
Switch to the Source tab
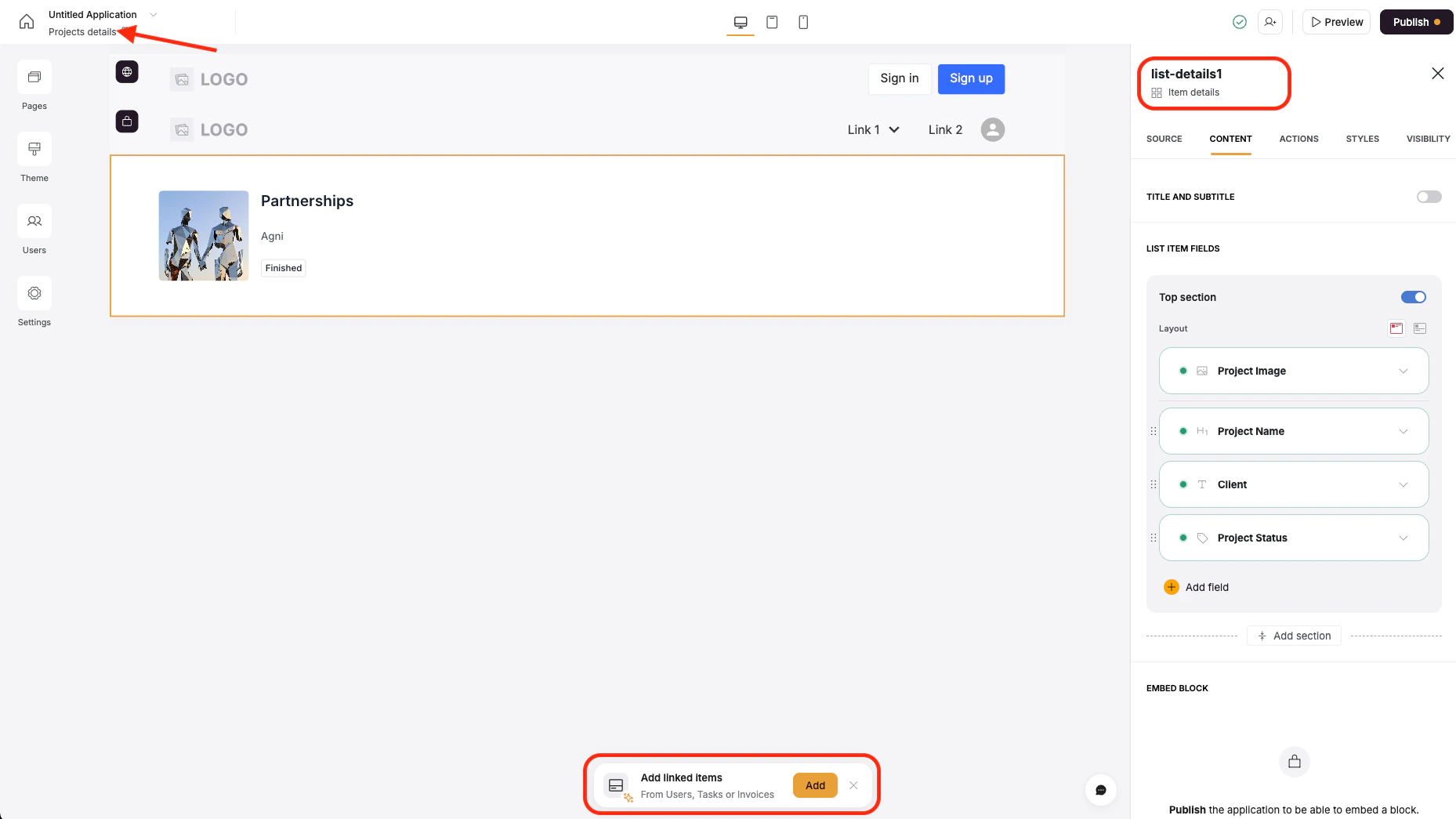coord(1164,139)
